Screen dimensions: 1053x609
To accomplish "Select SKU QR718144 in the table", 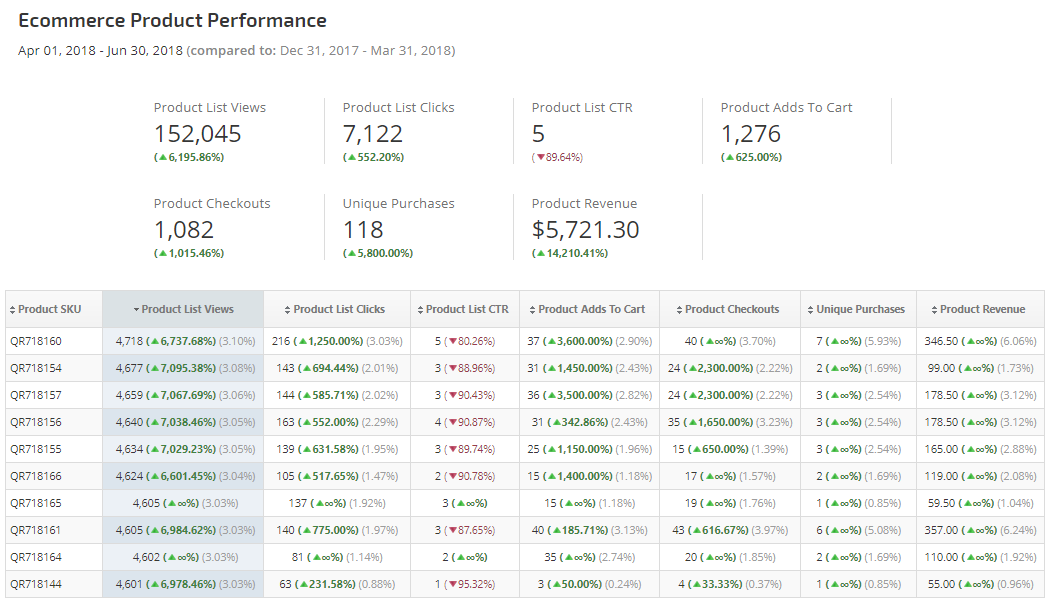I will coord(36,584).
